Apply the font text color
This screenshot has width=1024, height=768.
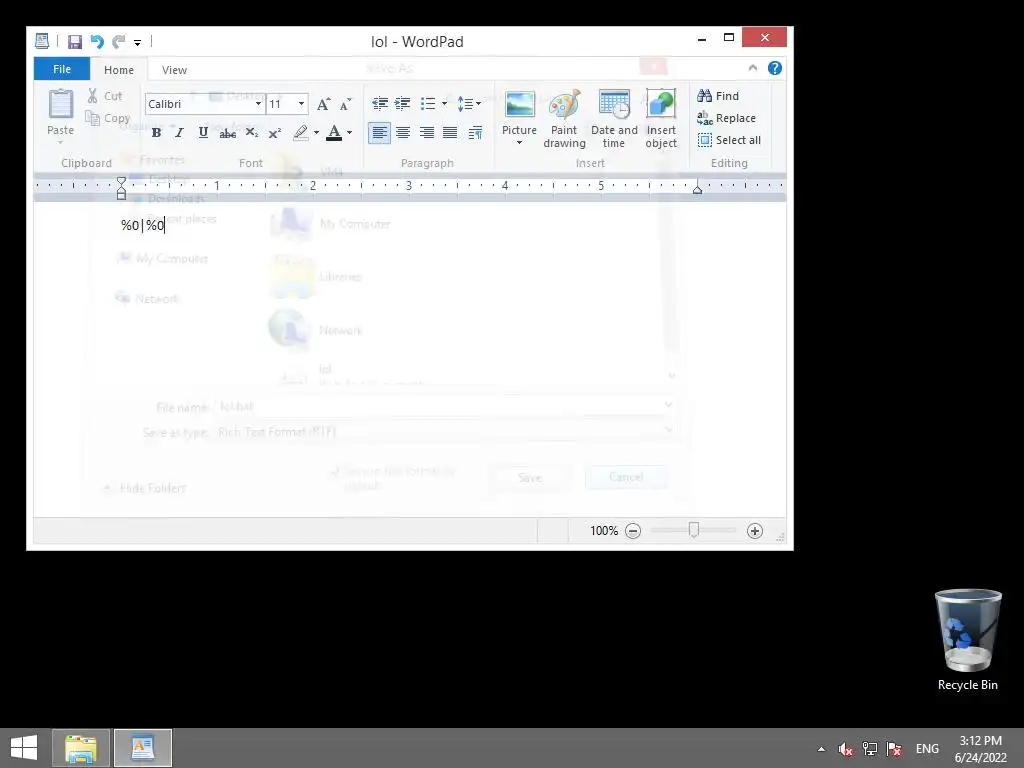click(334, 133)
